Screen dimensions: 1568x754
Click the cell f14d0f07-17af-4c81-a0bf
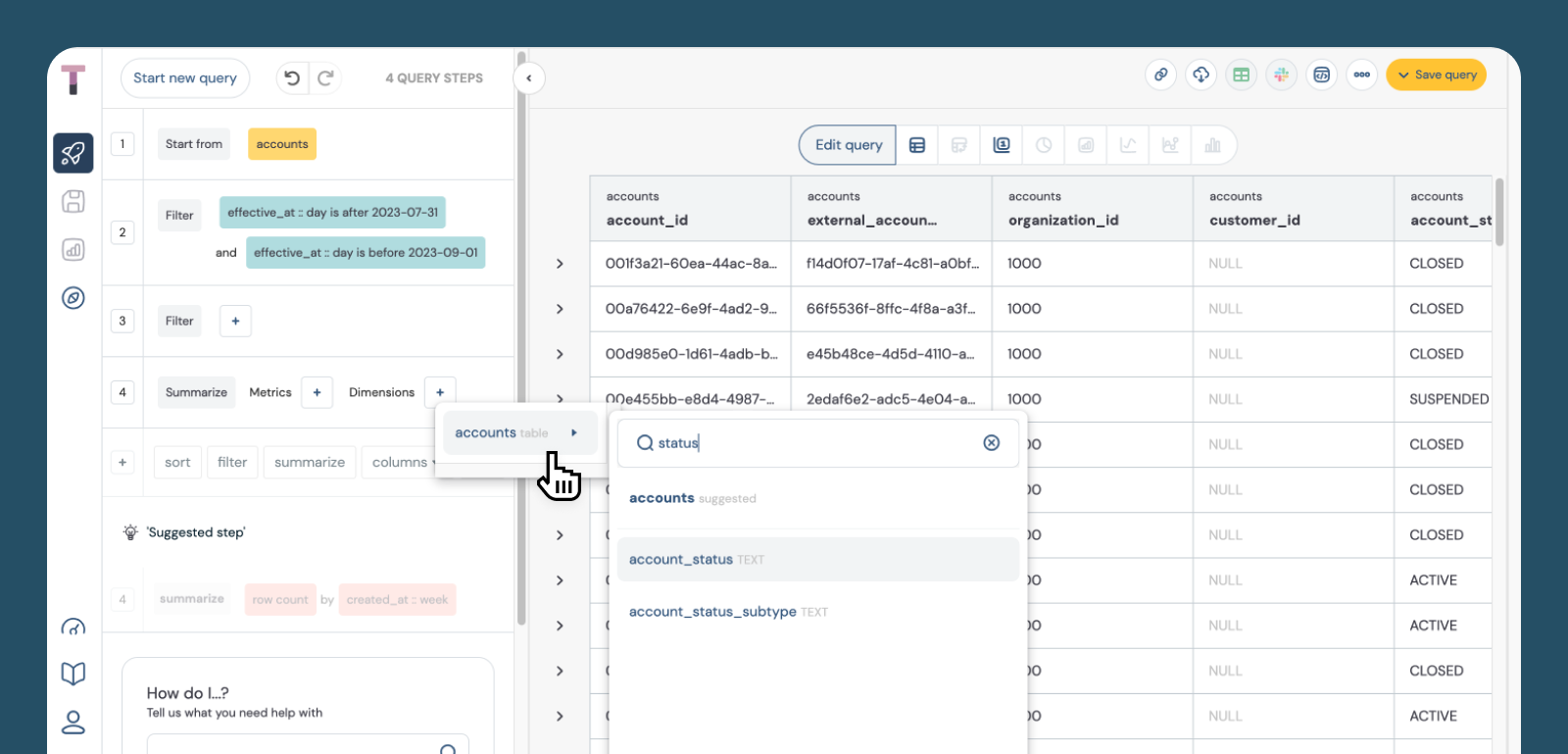[892, 264]
